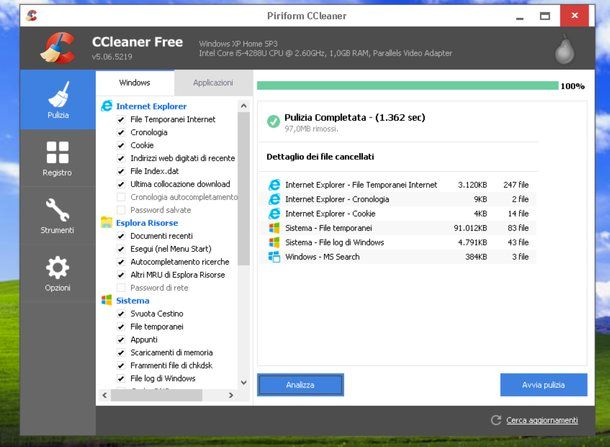Open the Strumenti tools section
The height and width of the screenshot is (447, 610).
(58, 216)
